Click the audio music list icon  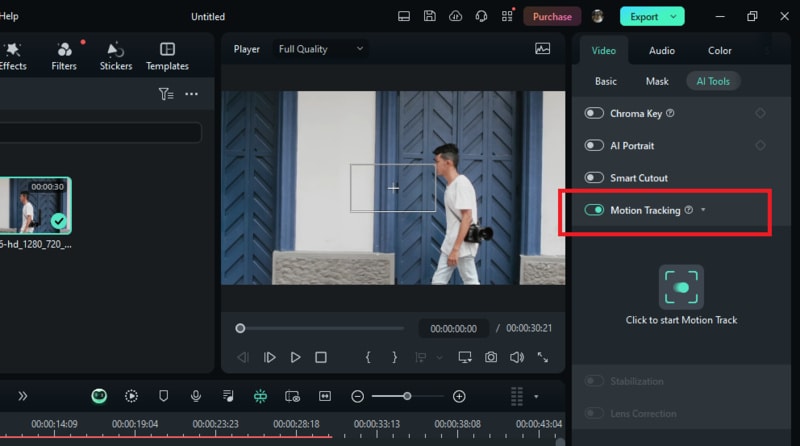[228, 396]
